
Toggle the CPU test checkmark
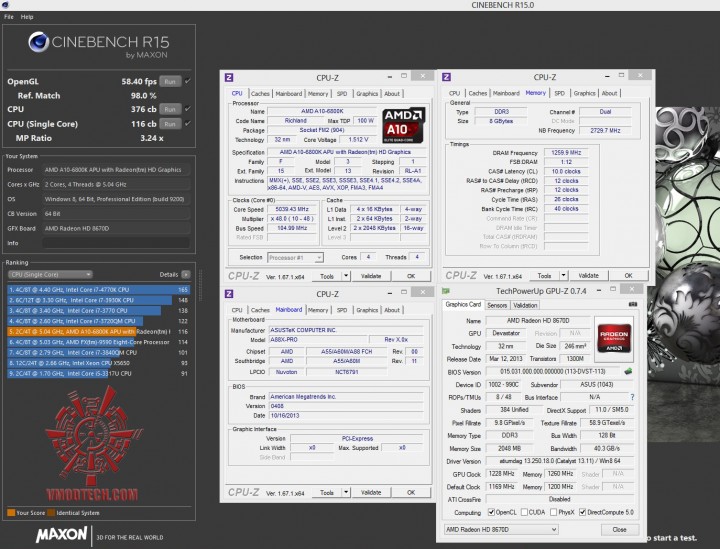[x=188, y=109]
